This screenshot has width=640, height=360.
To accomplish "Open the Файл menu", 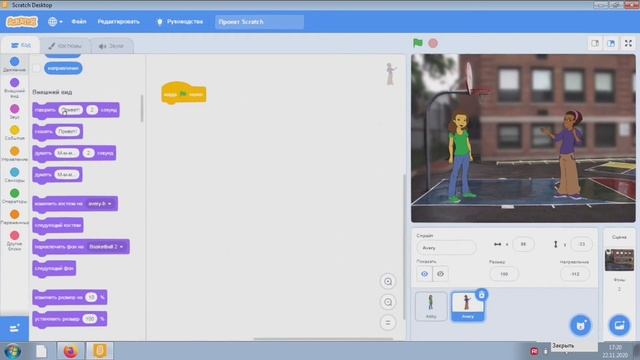I will click(79, 22).
